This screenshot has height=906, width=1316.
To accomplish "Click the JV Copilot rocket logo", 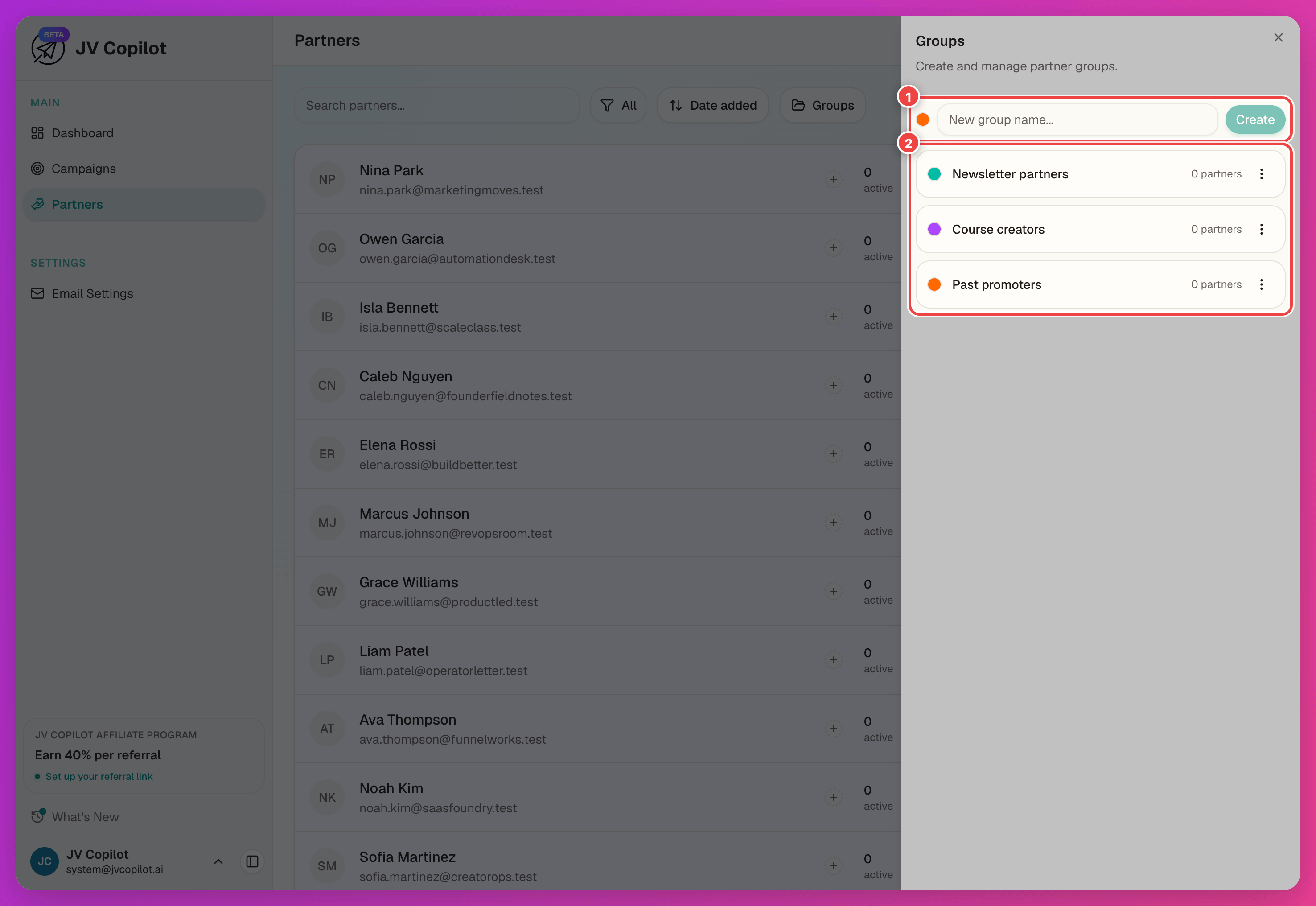I will coord(48,49).
